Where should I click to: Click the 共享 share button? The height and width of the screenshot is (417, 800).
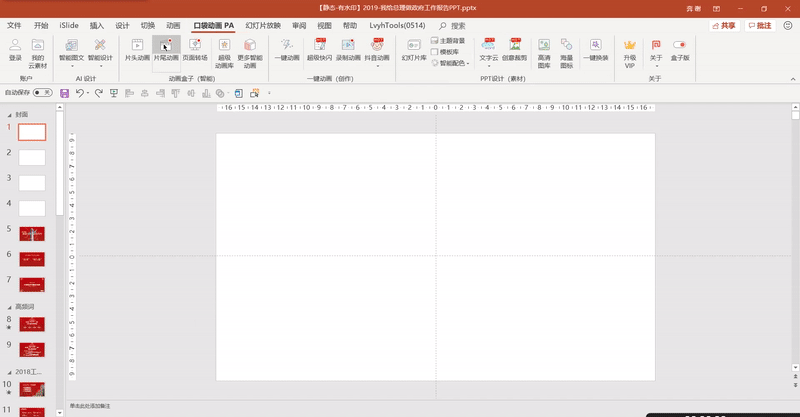click(723, 25)
